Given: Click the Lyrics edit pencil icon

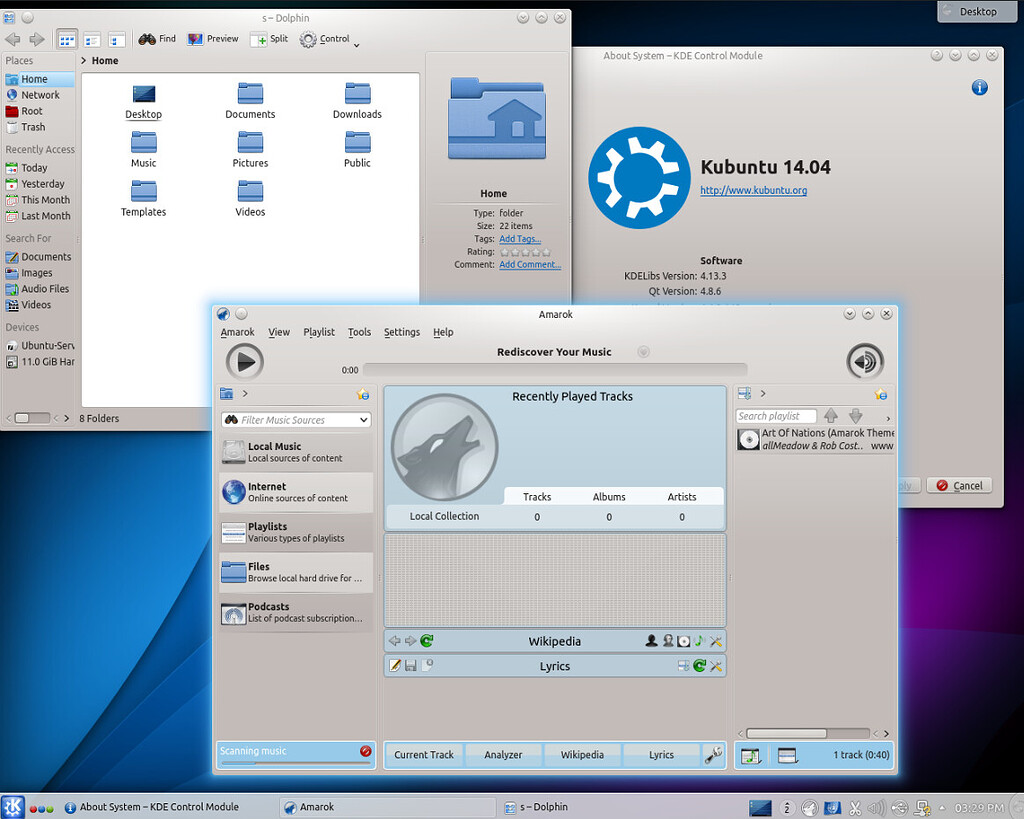Looking at the screenshot, I should click(x=394, y=666).
